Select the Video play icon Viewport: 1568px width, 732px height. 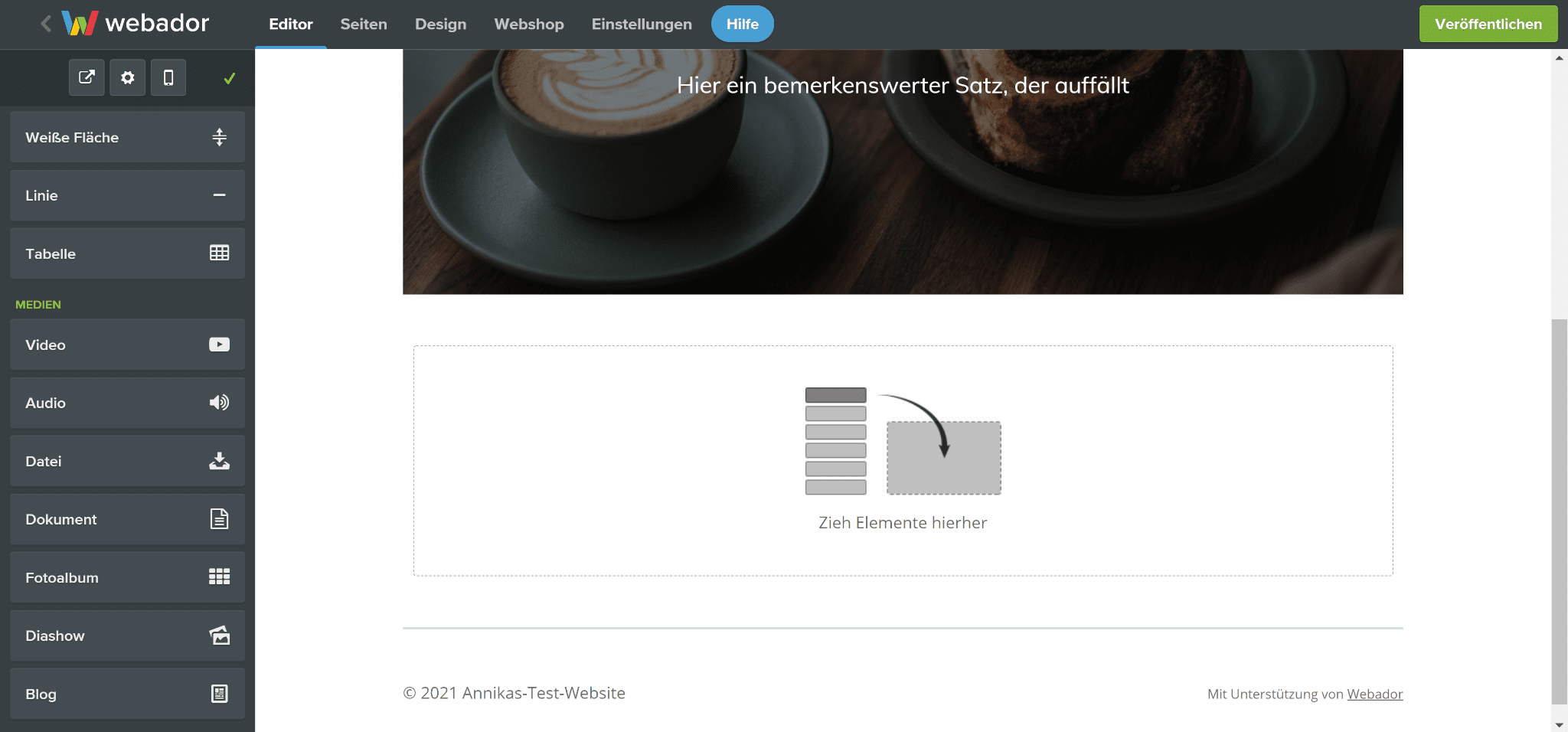220,345
